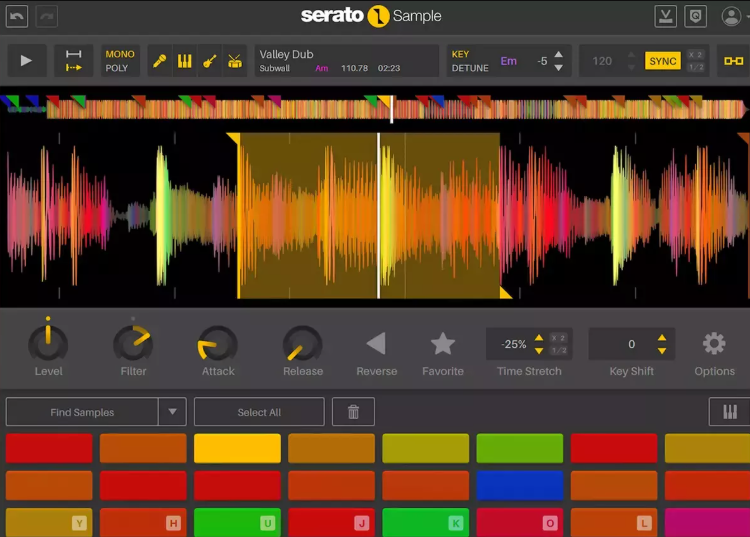Image resolution: width=750 pixels, height=537 pixels.
Task: Click the microphone vocals stem icon
Action: pyautogui.click(x=159, y=61)
